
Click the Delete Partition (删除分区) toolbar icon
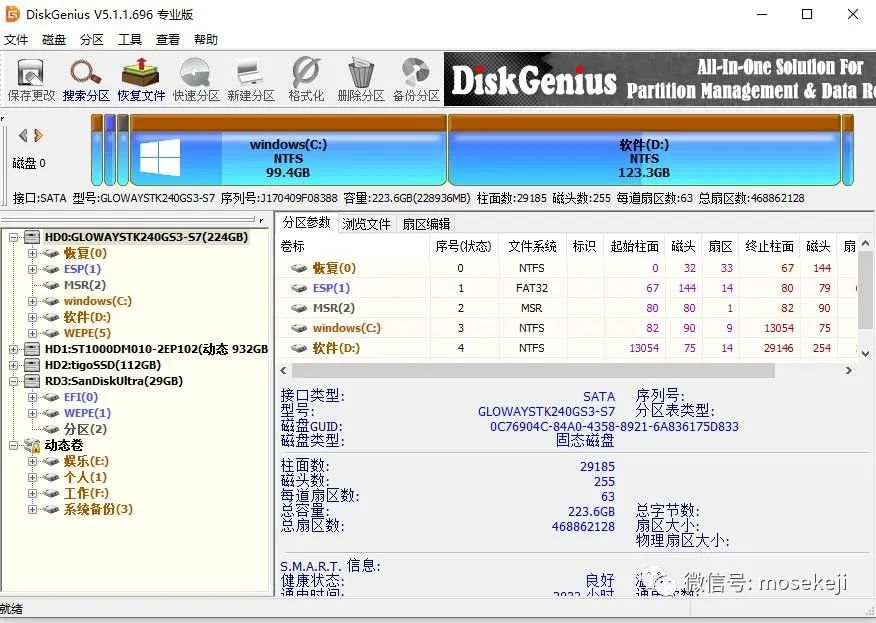point(360,79)
